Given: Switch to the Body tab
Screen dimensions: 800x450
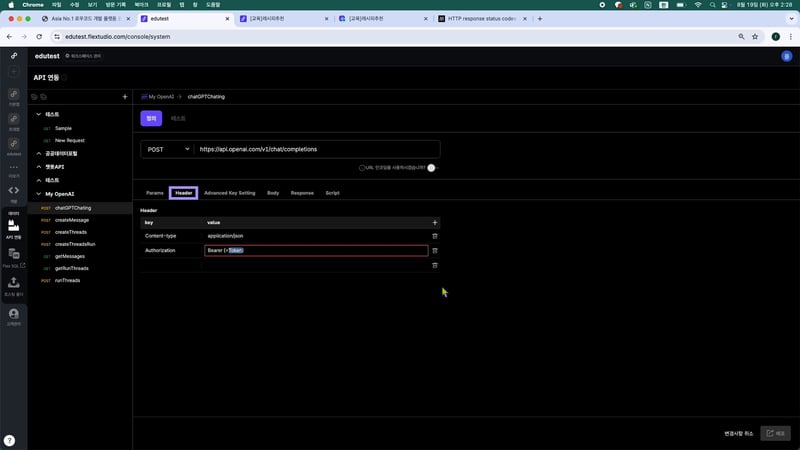Looking at the screenshot, I should click(x=273, y=192).
